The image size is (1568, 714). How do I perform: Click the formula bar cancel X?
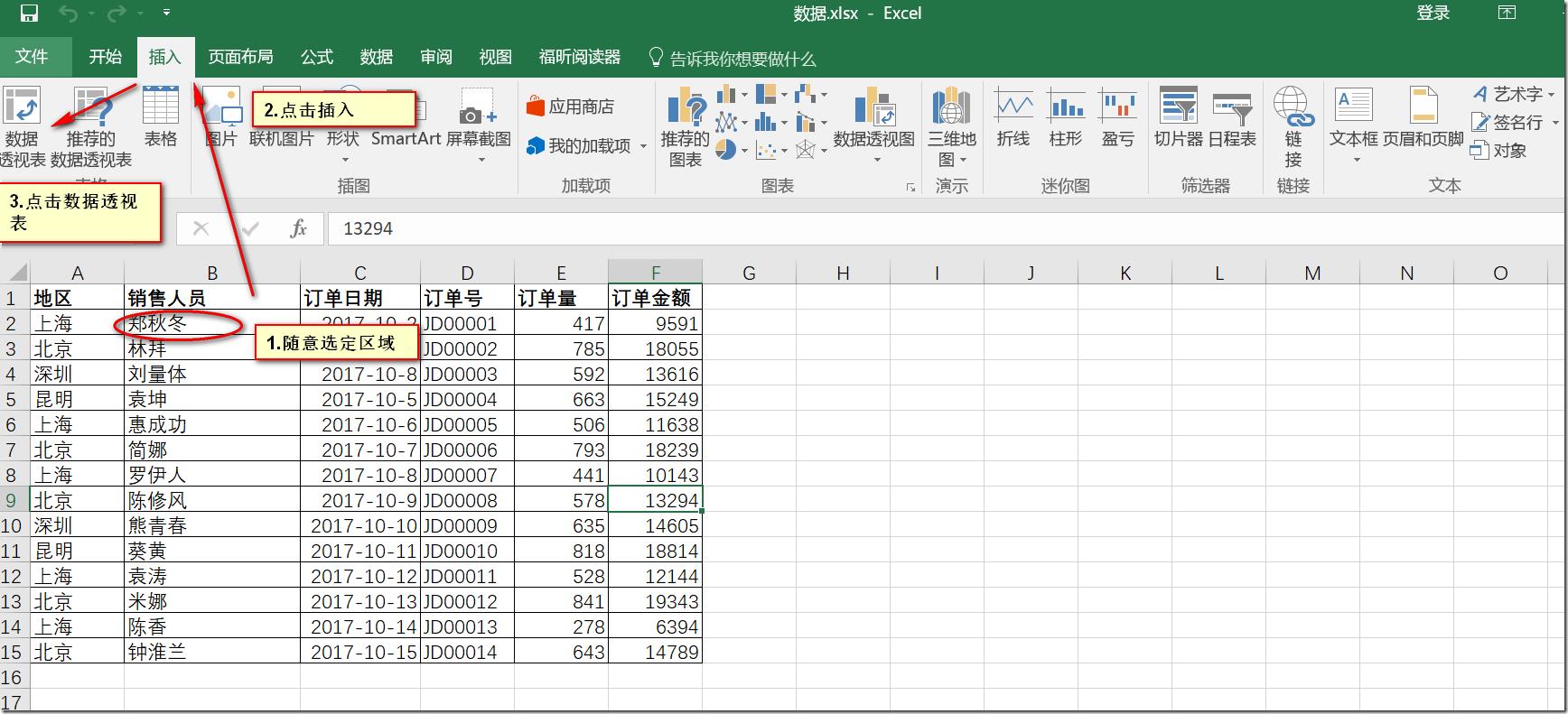201,228
